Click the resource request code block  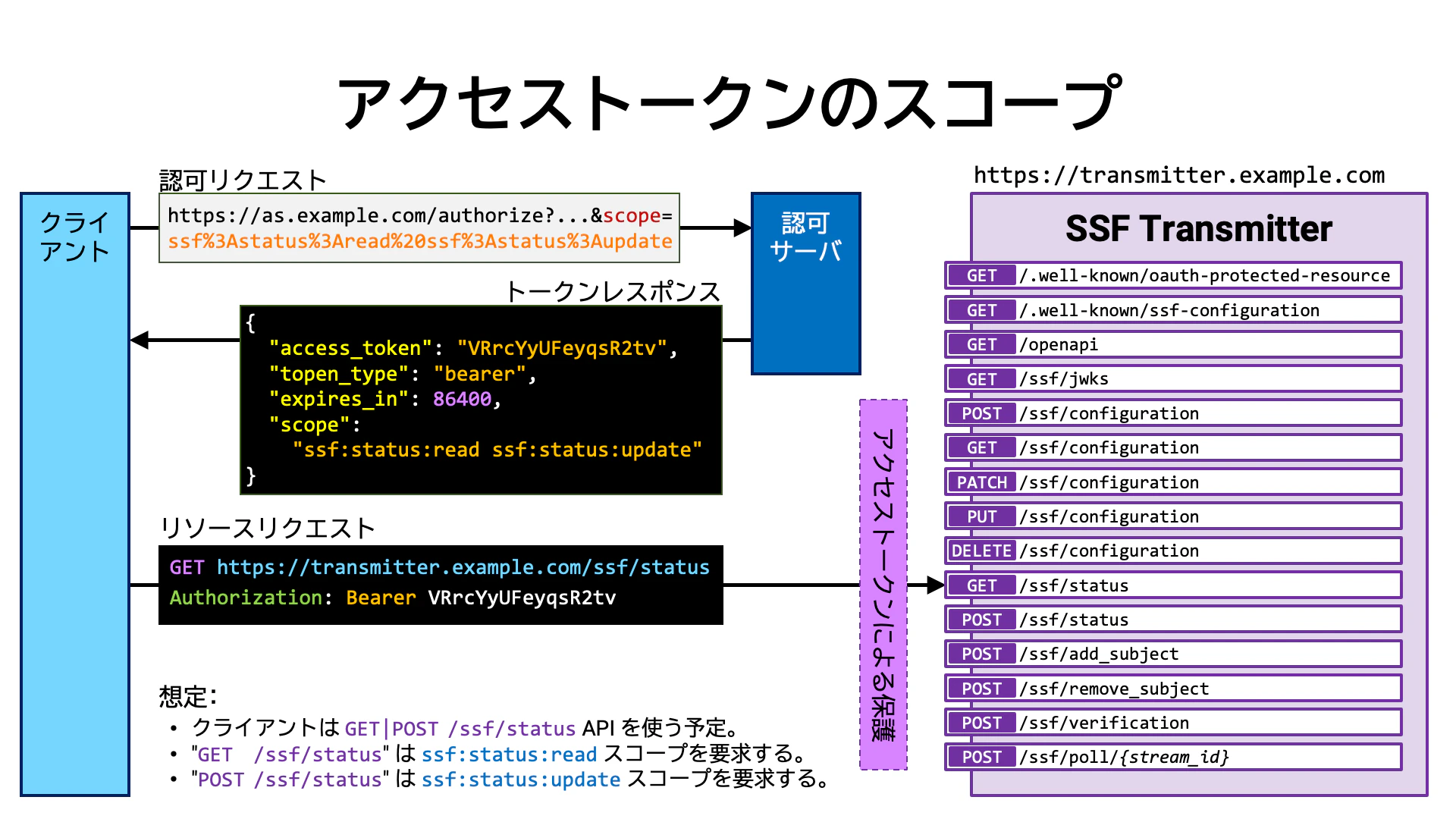440,585
